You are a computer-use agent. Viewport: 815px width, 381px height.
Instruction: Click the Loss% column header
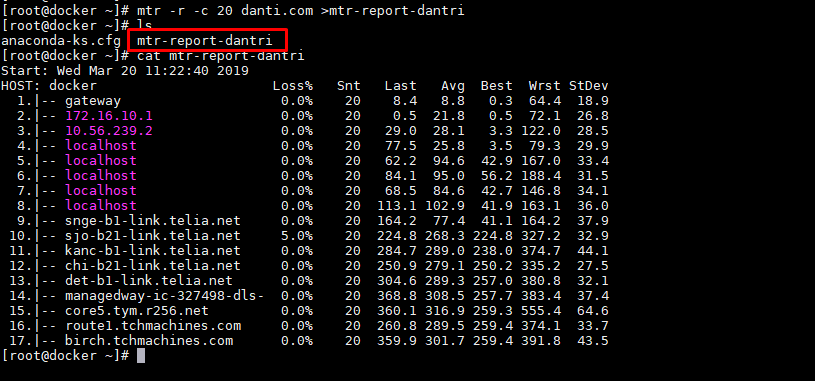point(293,86)
